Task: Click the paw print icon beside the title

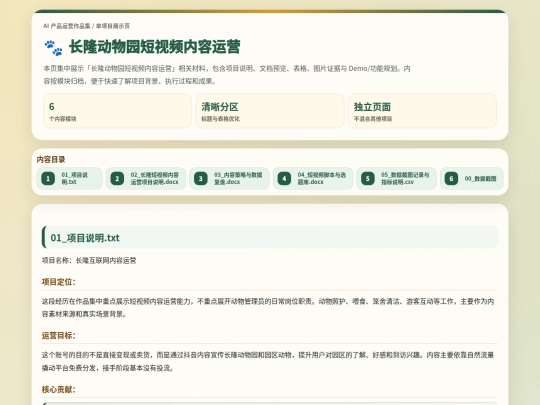Action: tap(53, 48)
